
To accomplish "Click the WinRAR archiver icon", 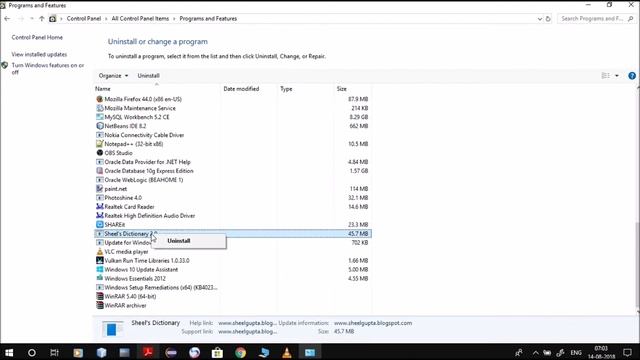I will pyautogui.click(x=100, y=305).
